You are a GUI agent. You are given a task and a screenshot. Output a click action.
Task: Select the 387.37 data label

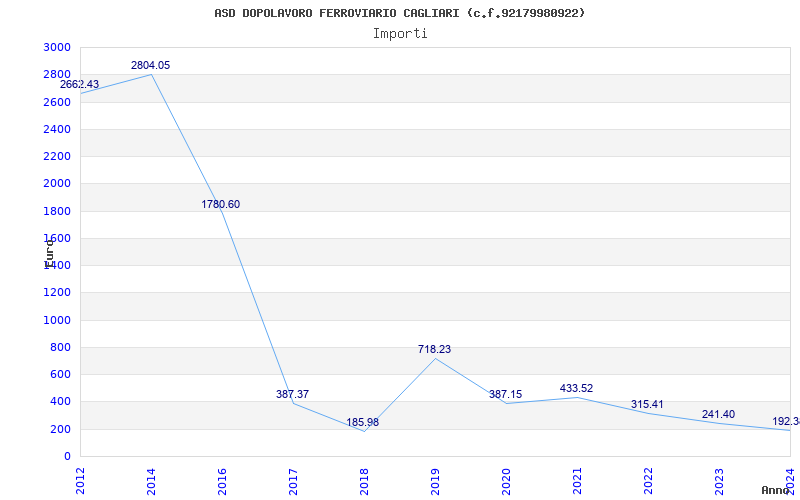coord(292,394)
